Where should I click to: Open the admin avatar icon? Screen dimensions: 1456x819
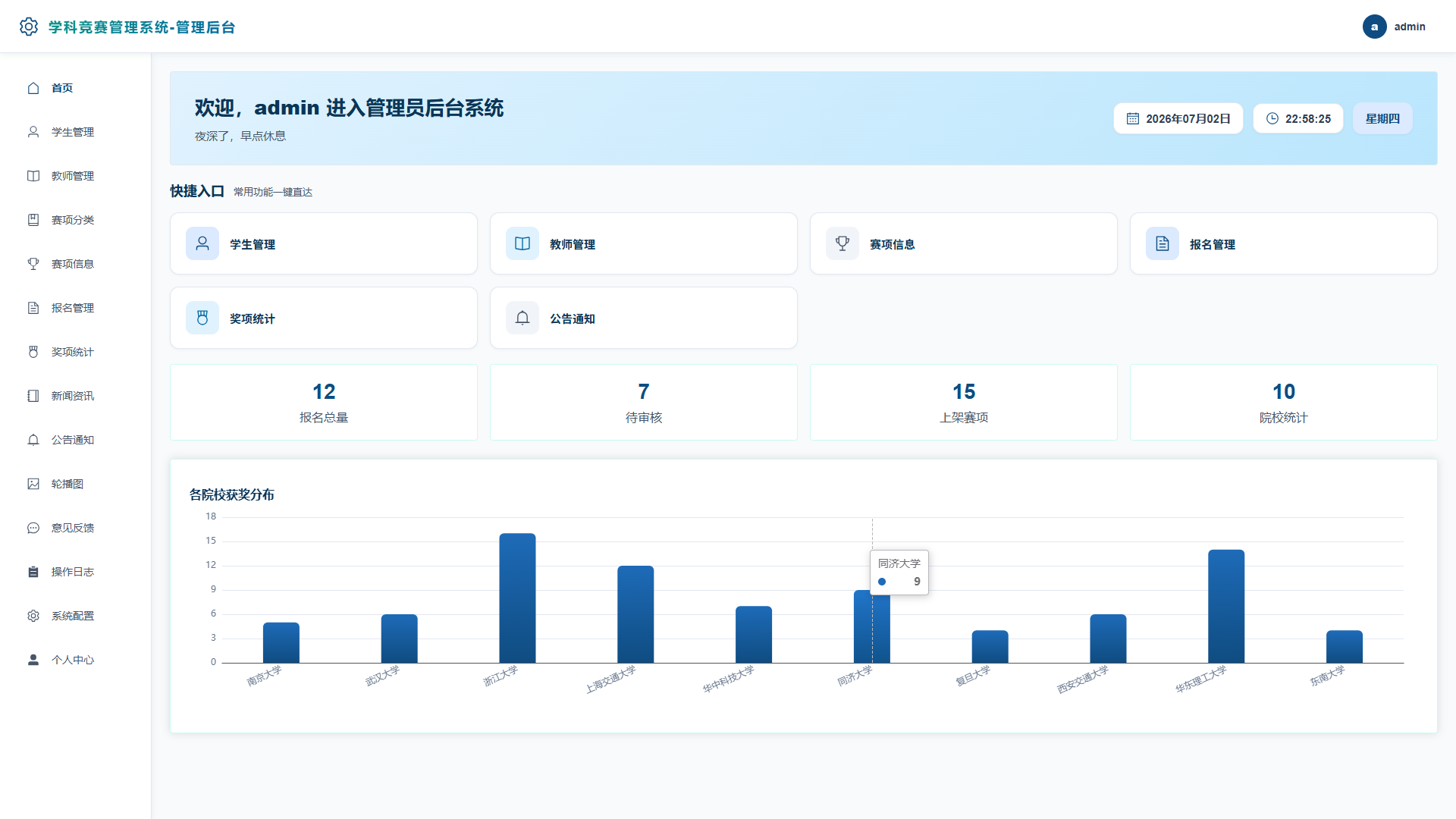1374,27
